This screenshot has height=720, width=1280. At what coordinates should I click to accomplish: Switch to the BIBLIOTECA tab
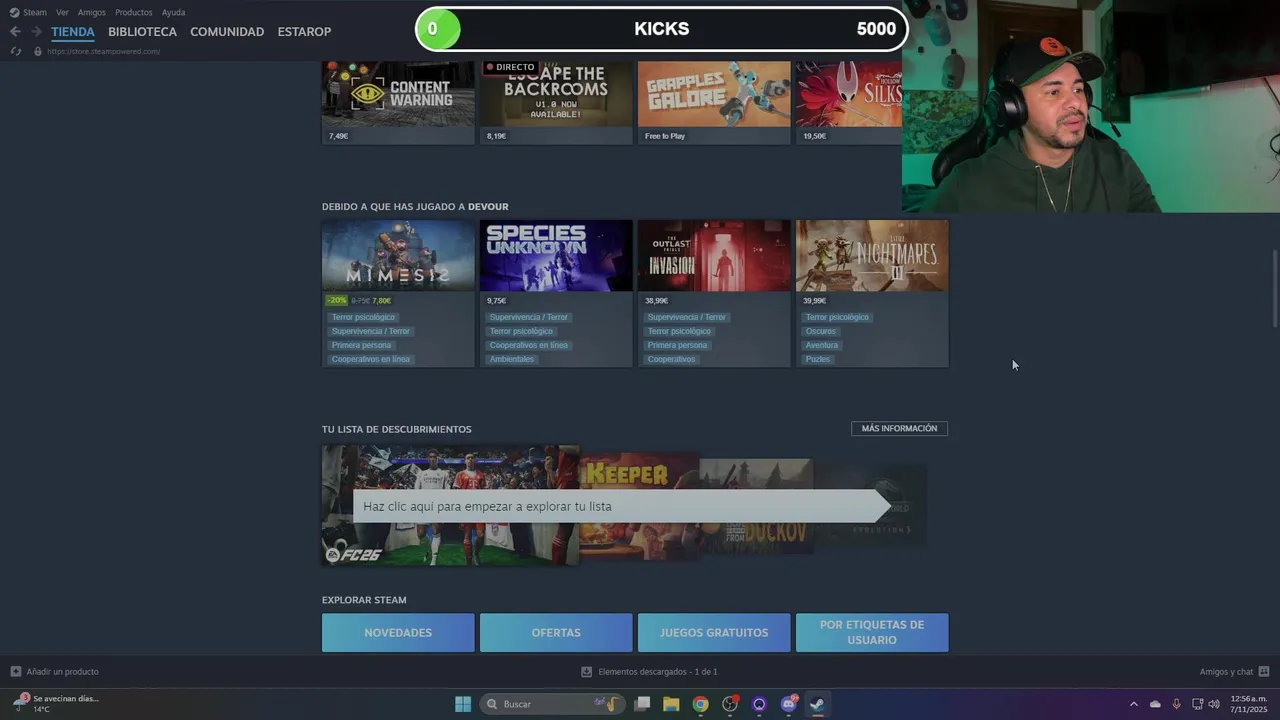pos(142,32)
